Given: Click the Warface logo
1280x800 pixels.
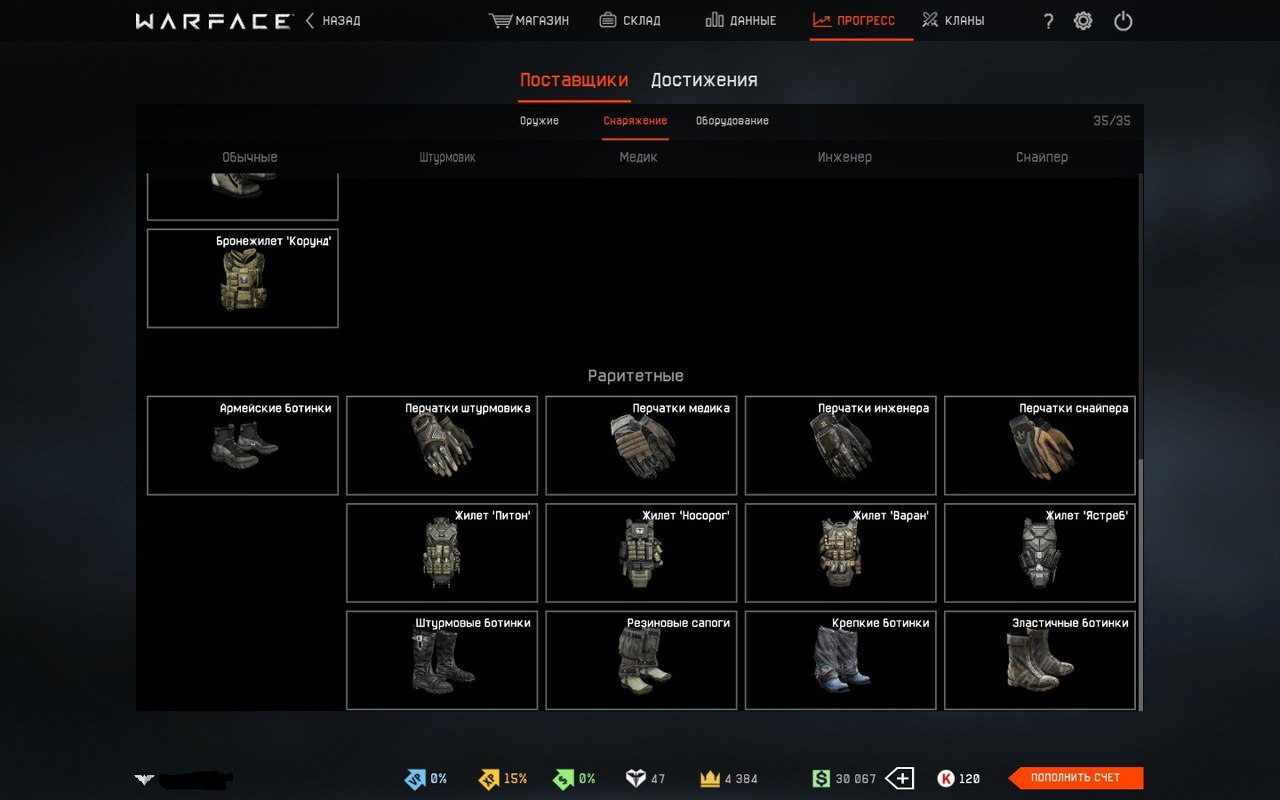Looking at the screenshot, I should 214,21.
